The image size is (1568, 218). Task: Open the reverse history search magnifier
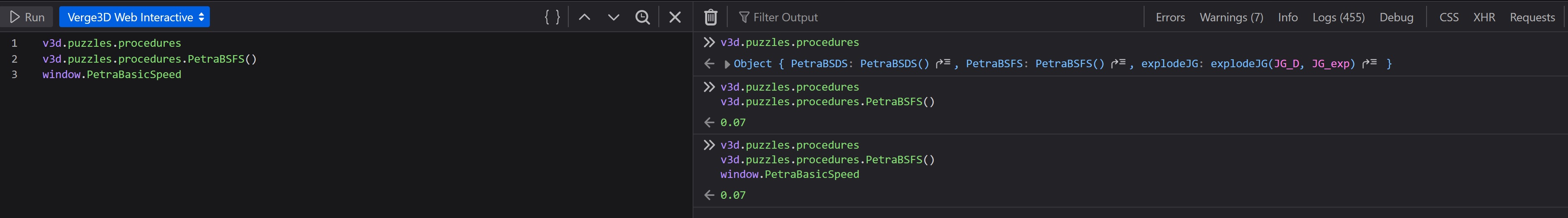click(643, 17)
